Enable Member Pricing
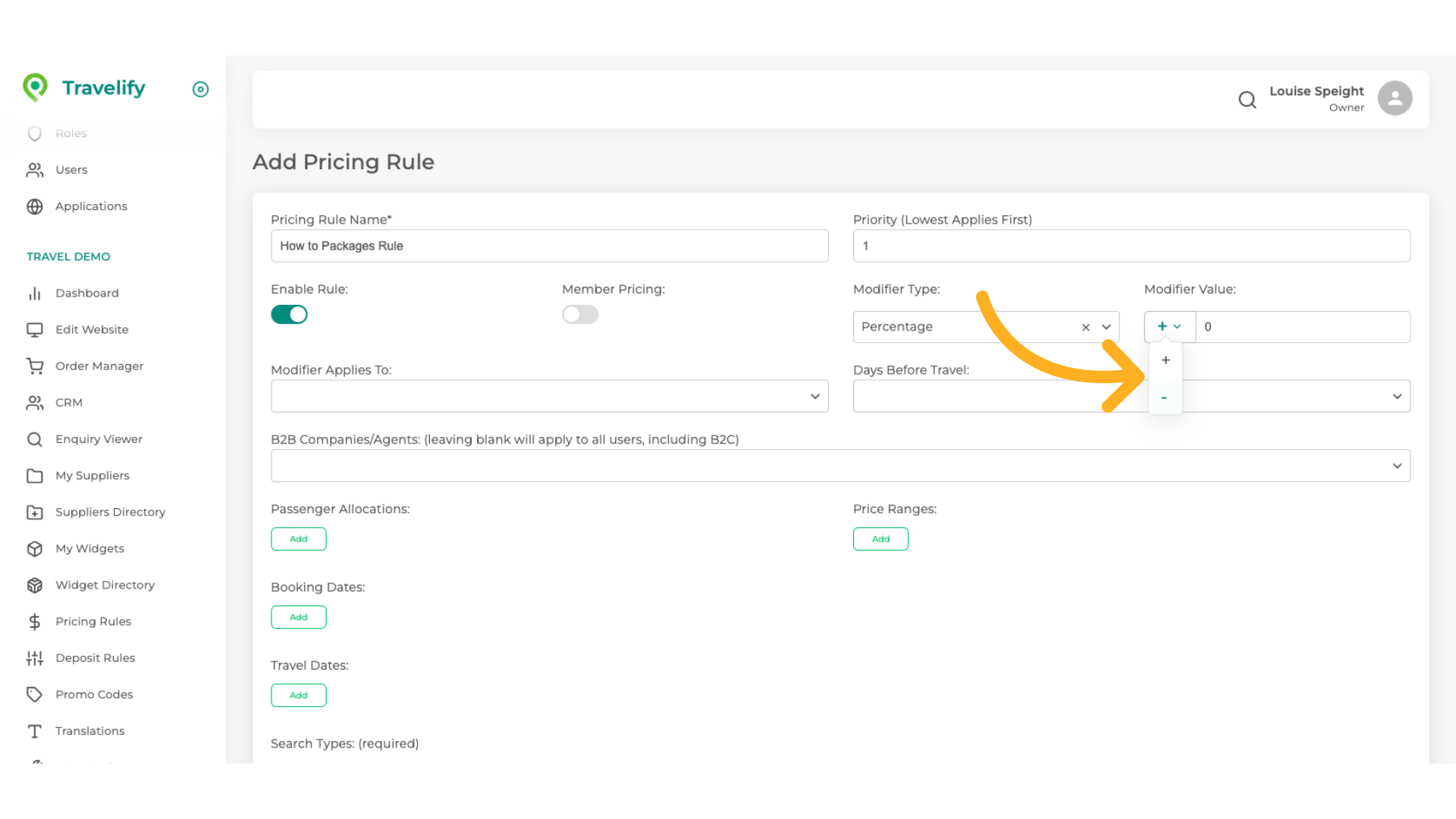1456x819 pixels. tap(580, 314)
